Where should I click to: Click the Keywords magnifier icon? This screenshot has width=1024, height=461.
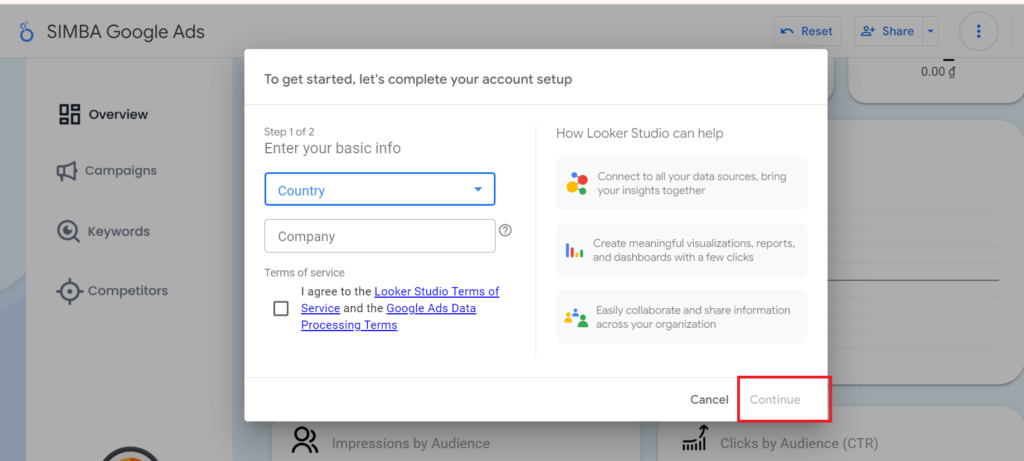(x=69, y=232)
